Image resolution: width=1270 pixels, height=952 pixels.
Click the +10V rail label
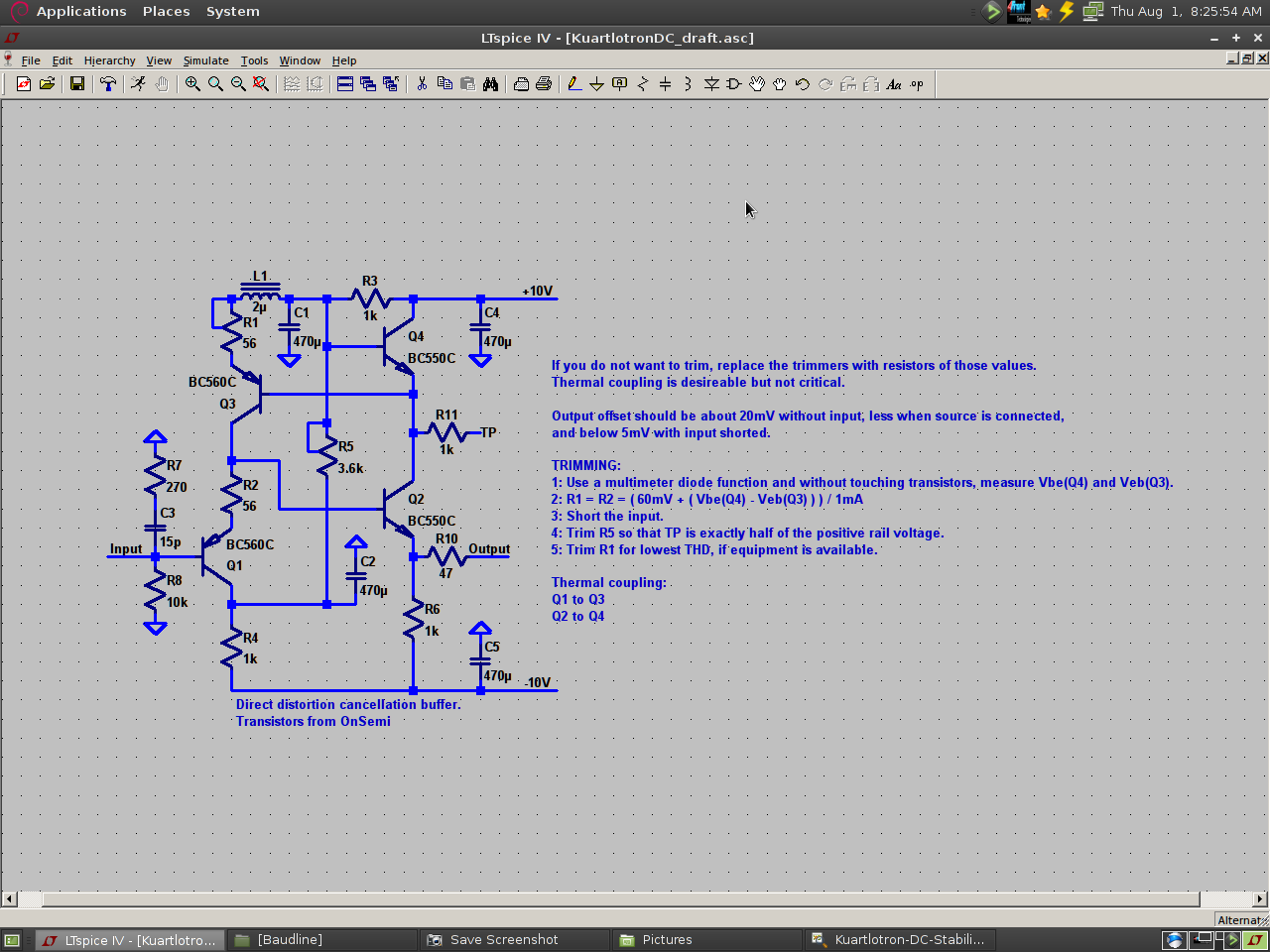tap(538, 291)
